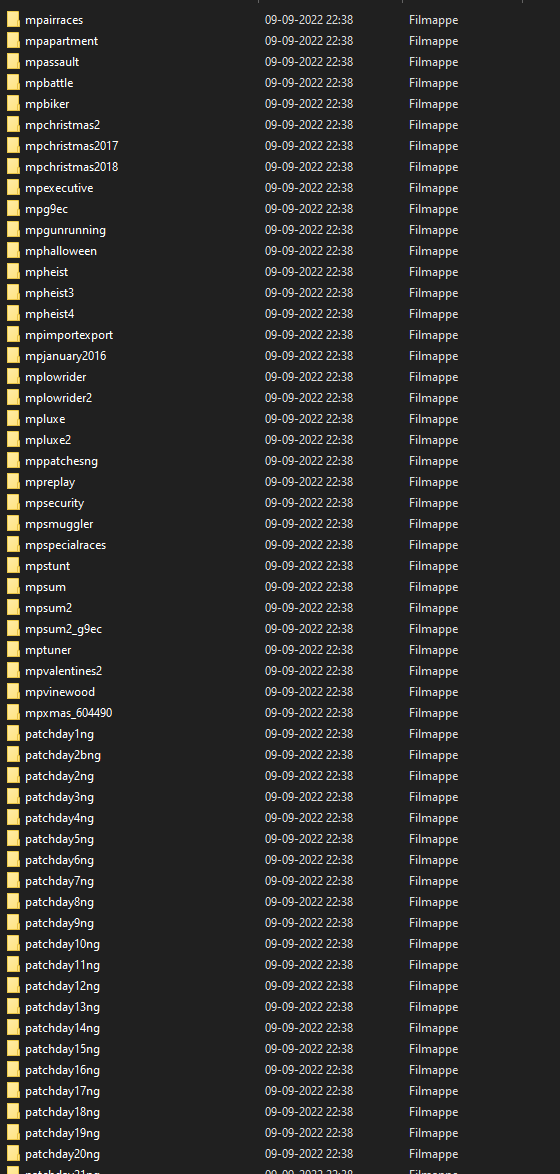Click the mpsecurity folder name

tap(55, 502)
